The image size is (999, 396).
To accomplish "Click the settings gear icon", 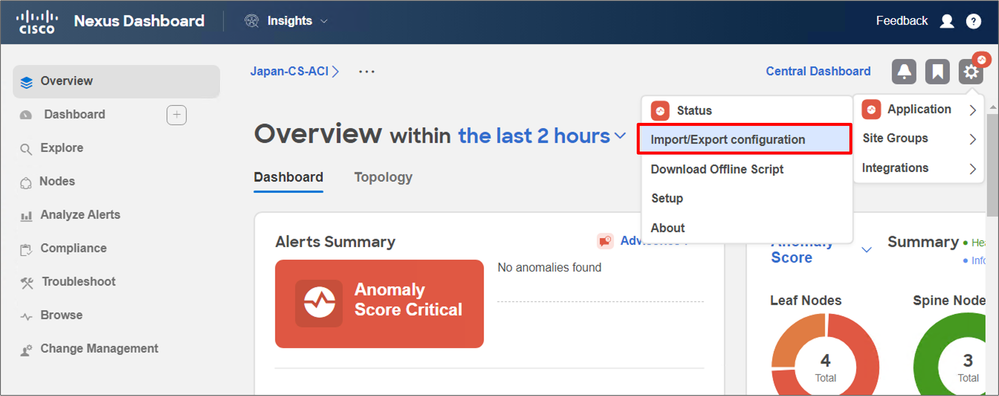I will [x=970, y=72].
